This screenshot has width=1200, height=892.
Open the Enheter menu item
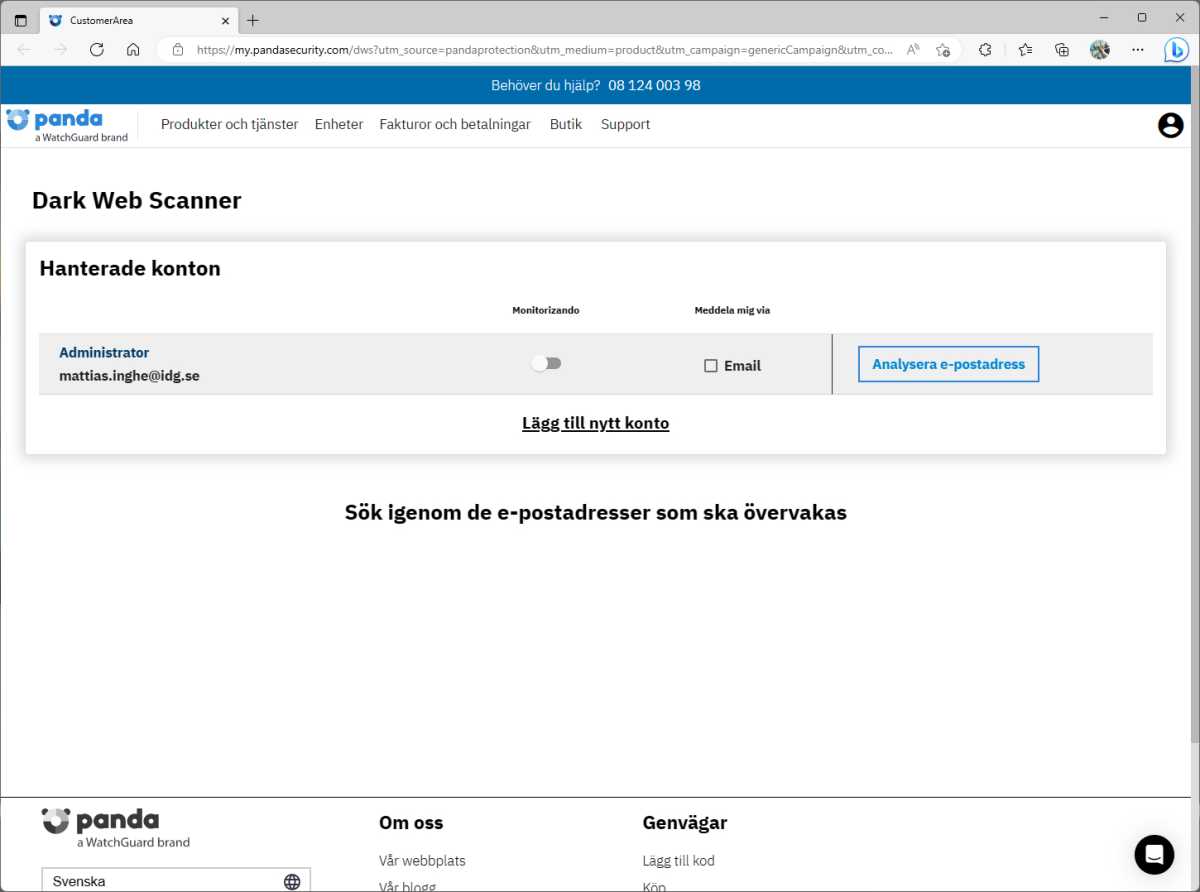pos(339,124)
